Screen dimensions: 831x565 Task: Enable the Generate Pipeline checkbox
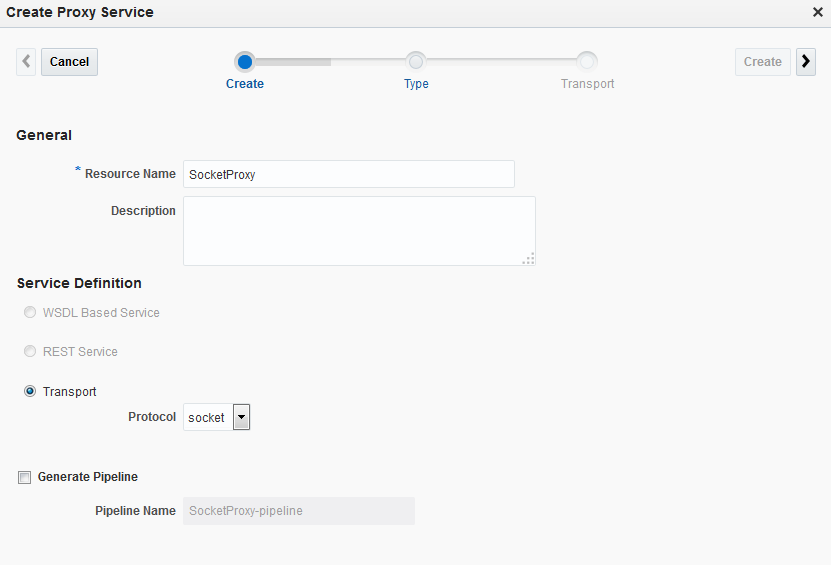[25, 478]
